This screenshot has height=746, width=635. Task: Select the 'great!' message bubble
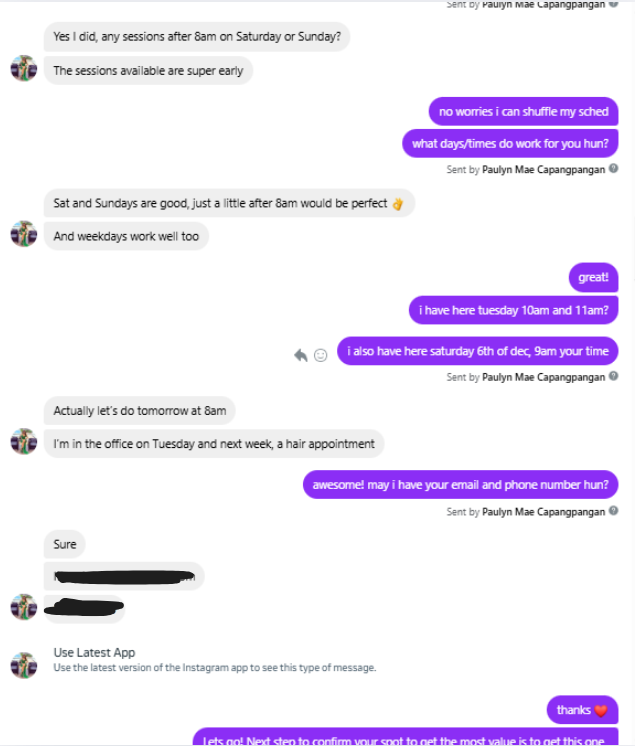pyautogui.click(x=593, y=277)
